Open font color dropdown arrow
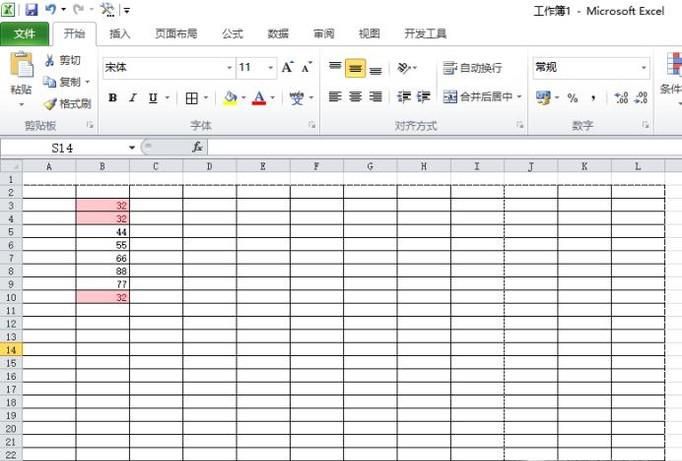Screen dimensions: 682x461 pyautogui.click(x=273, y=98)
